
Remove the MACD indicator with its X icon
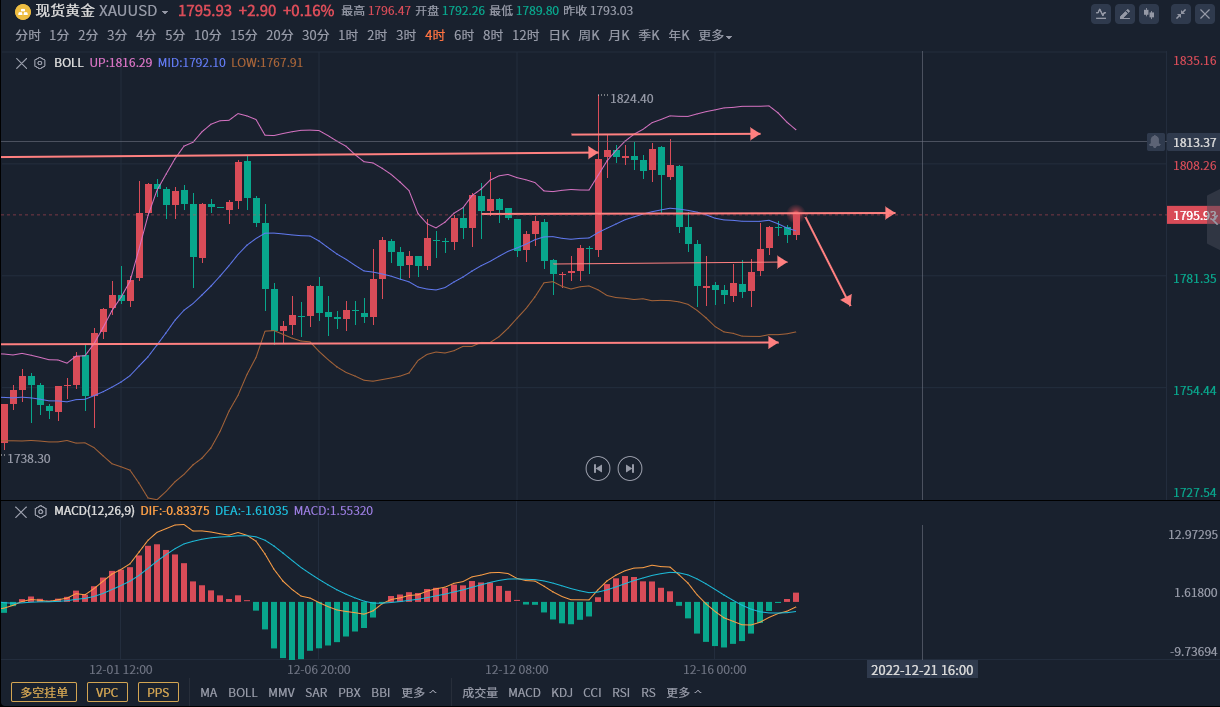21,511
